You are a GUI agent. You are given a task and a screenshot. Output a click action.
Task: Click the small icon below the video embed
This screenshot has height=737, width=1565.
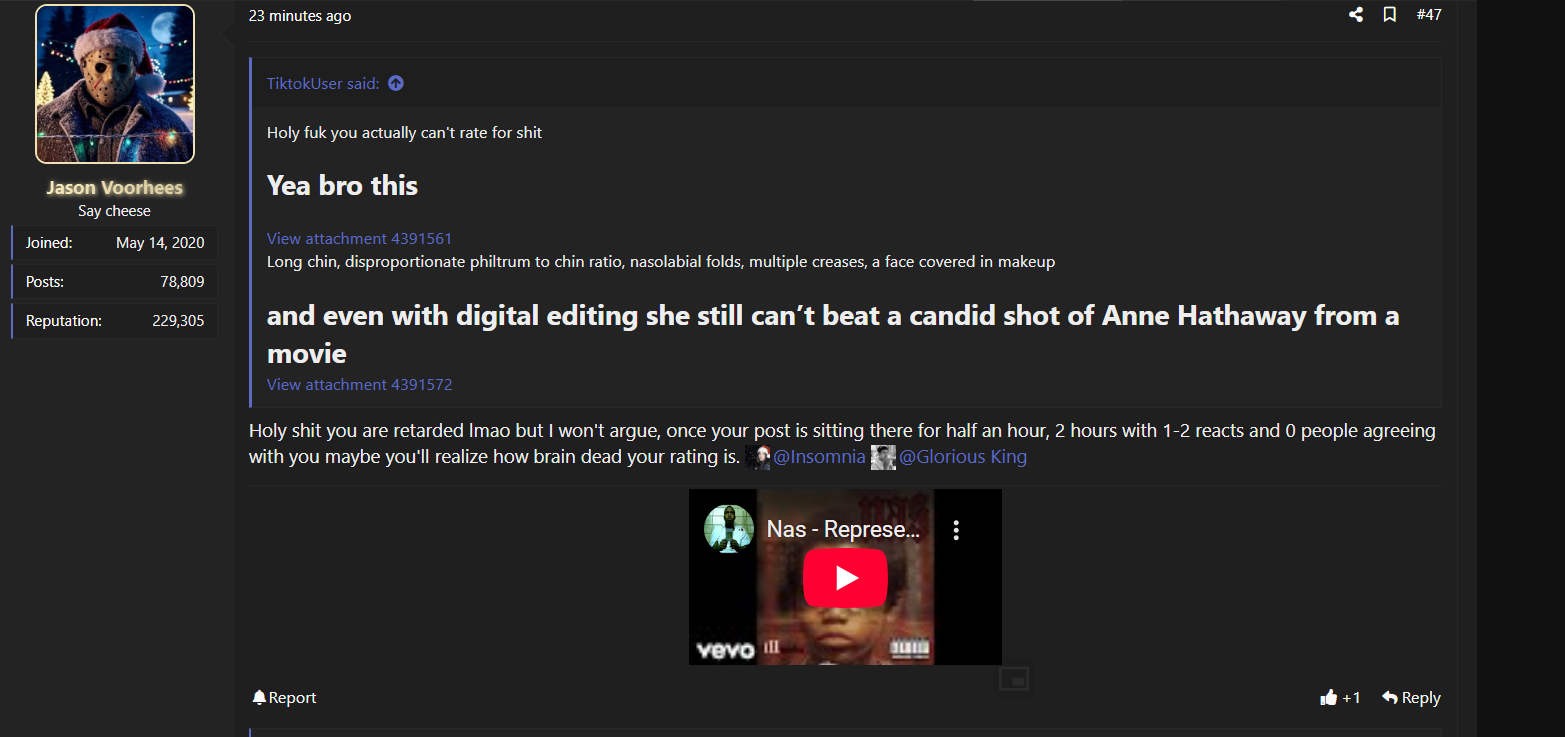tap(1014, 680)
